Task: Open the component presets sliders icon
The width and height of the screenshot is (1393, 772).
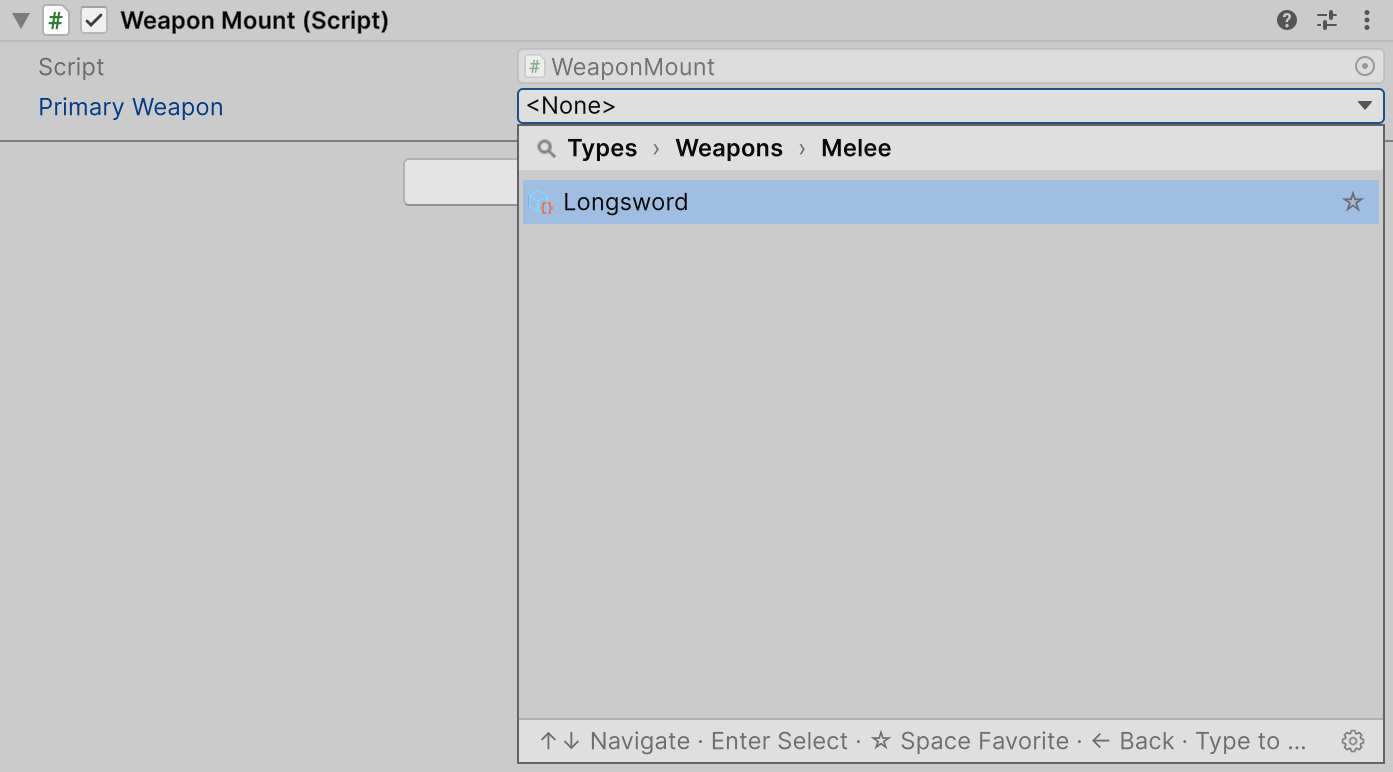Action: (x=1327, y=20)
